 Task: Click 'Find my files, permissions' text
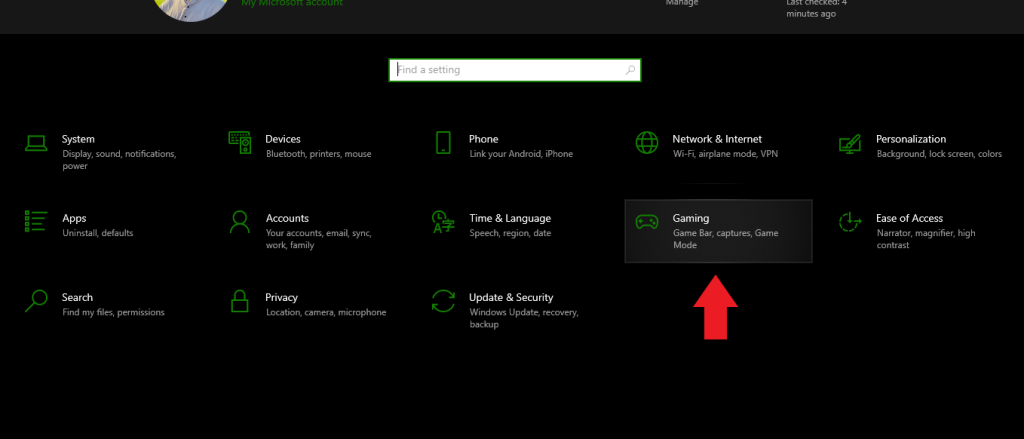click(x=114, y=312)
